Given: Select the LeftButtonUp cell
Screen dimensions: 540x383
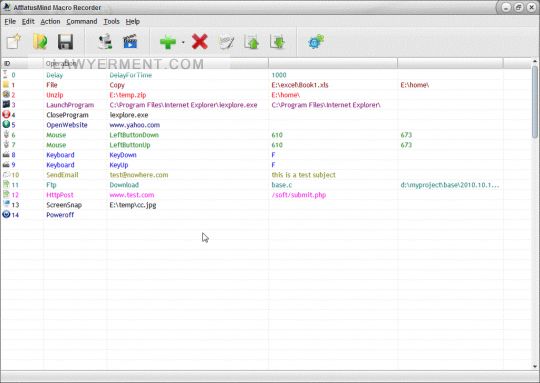Looking at the screenshot, I should (129, 145).
